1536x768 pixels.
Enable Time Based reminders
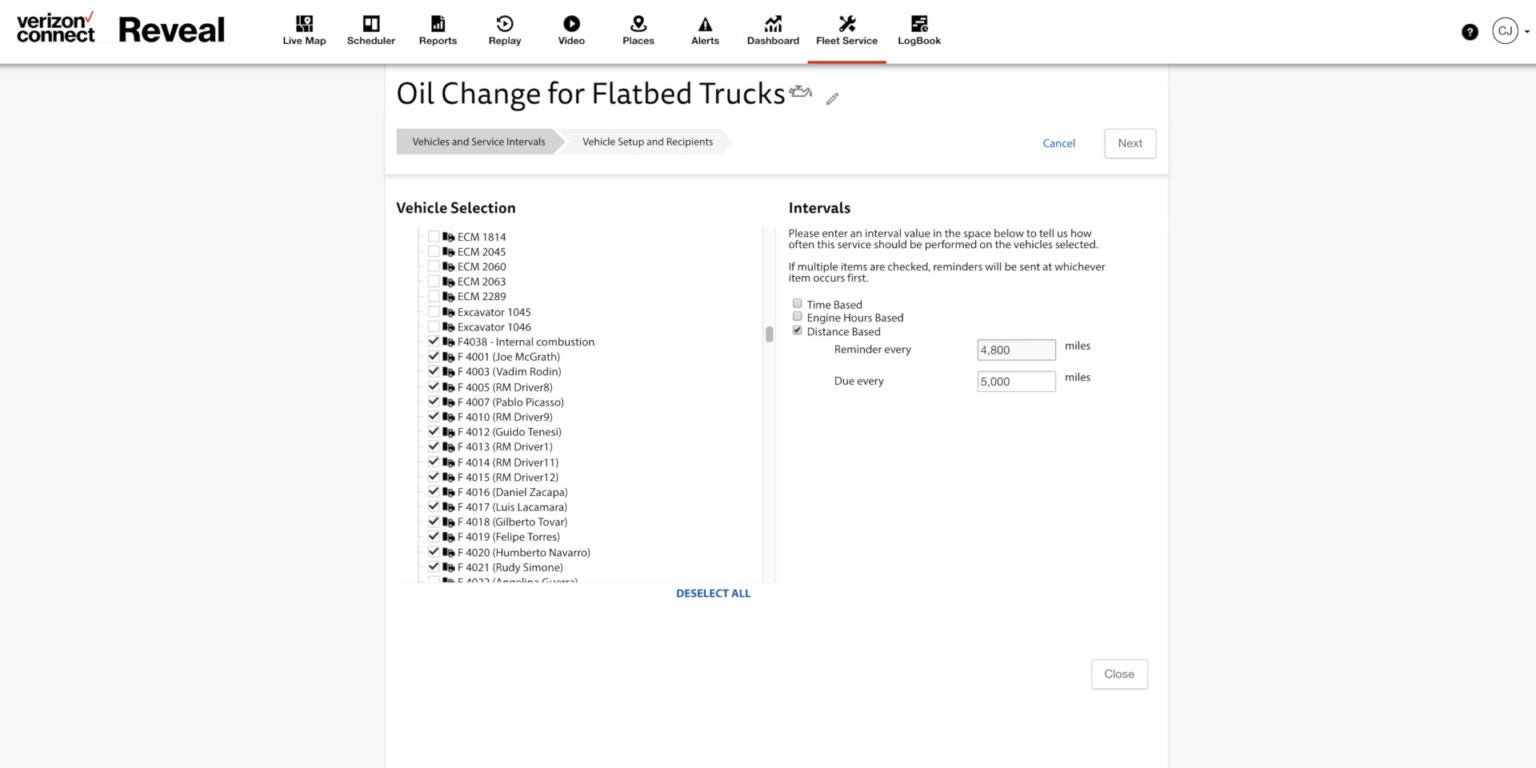pos(797,303)
